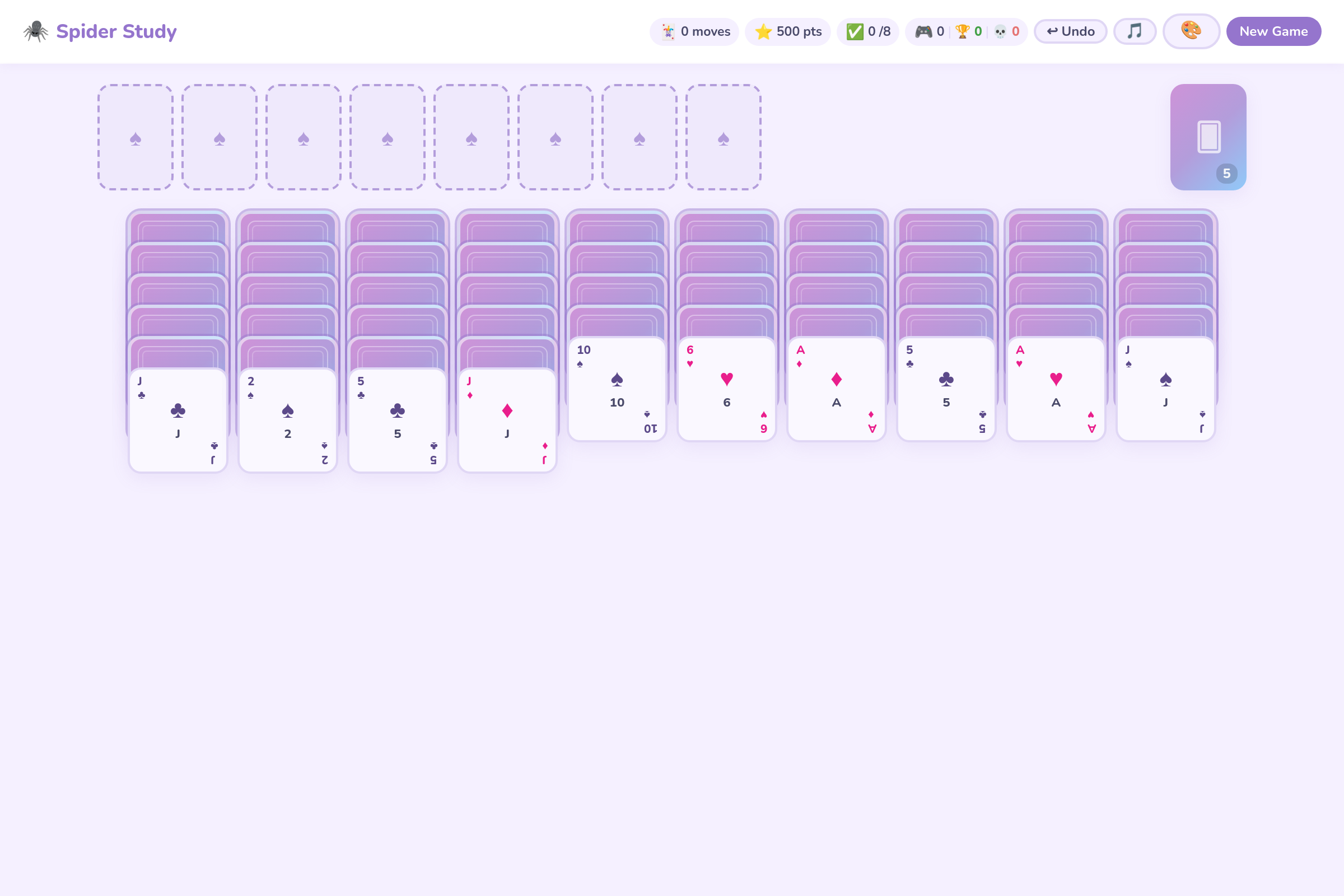Click the joker card moves icon
This screenshot has width=1344, height=896.
pyautogui.click(x=668, y=31)
